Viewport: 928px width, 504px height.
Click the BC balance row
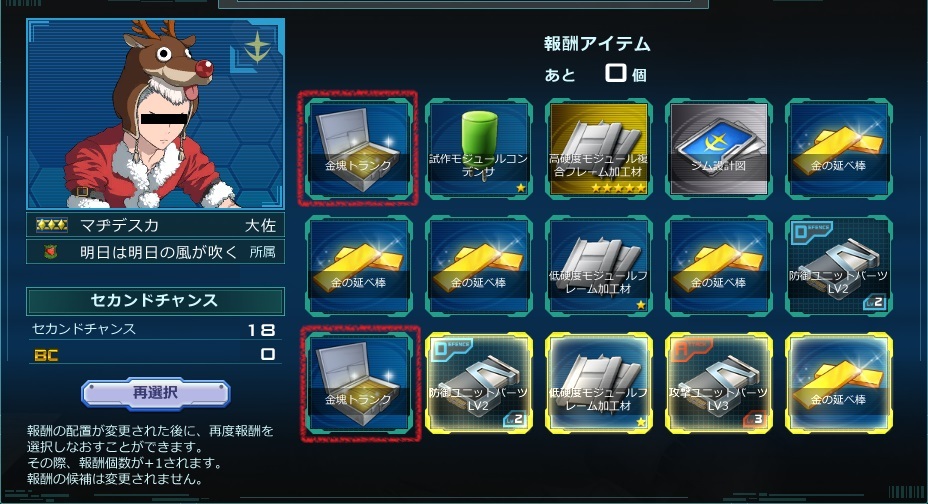(155, 354)
